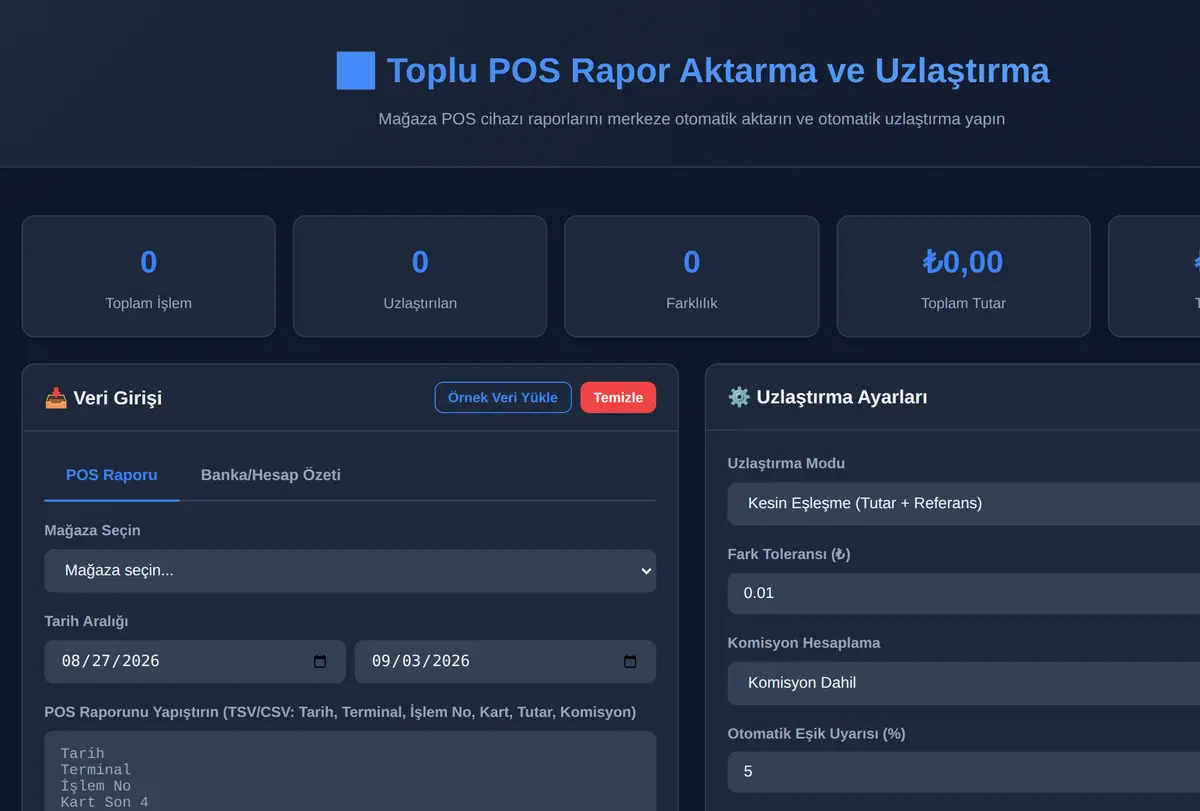Click the 'Uzlaştırma Ayarları' panel heading

click(842, 397)
